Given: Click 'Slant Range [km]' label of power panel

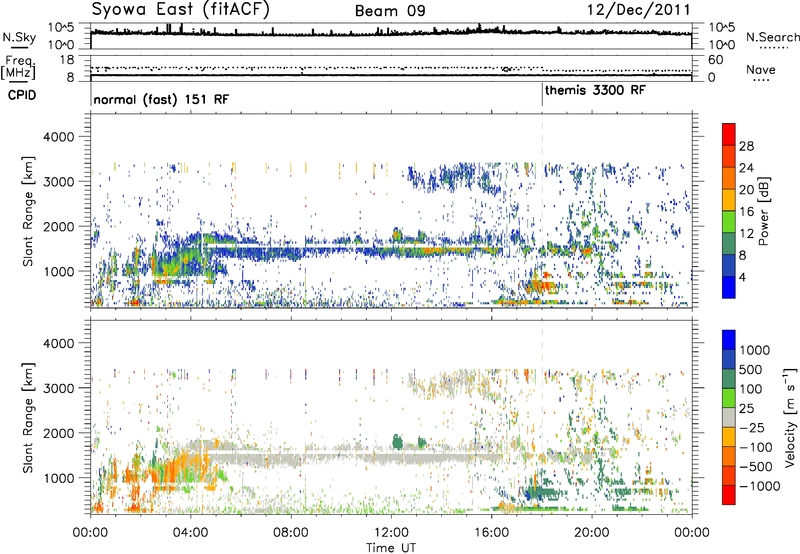Looking at the screenshot, I should point(28,211).
